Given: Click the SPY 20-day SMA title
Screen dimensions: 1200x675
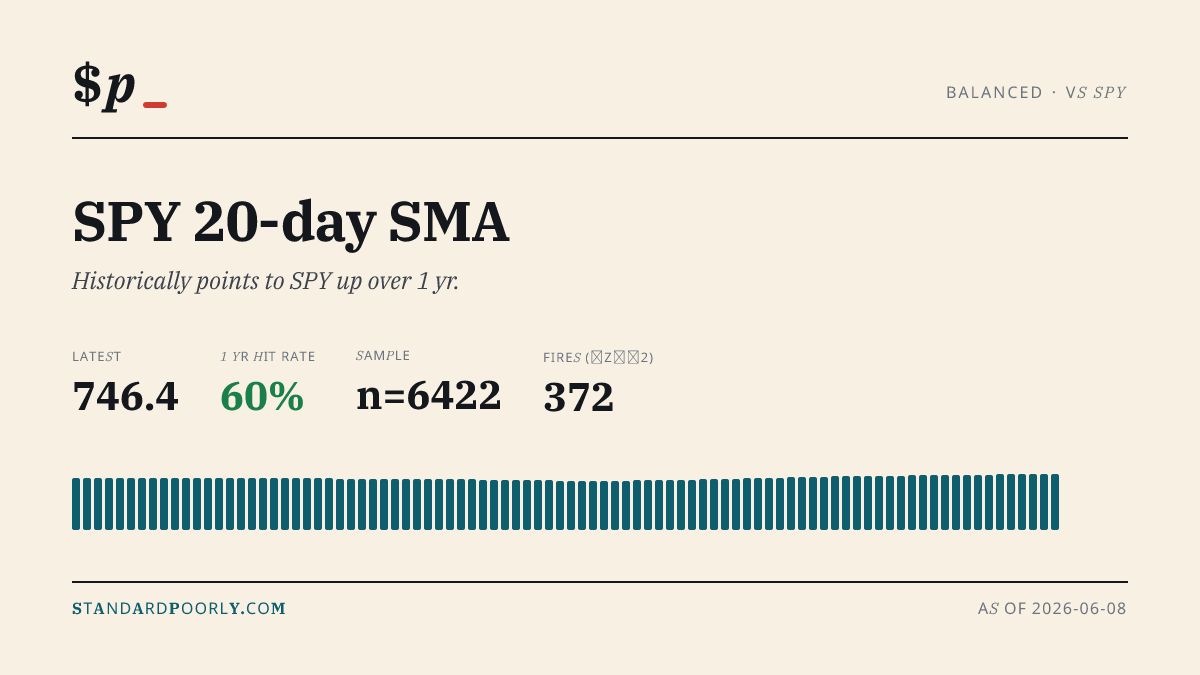Looking at the screenshot, I should pyautogui.click(x=291, y=222).
